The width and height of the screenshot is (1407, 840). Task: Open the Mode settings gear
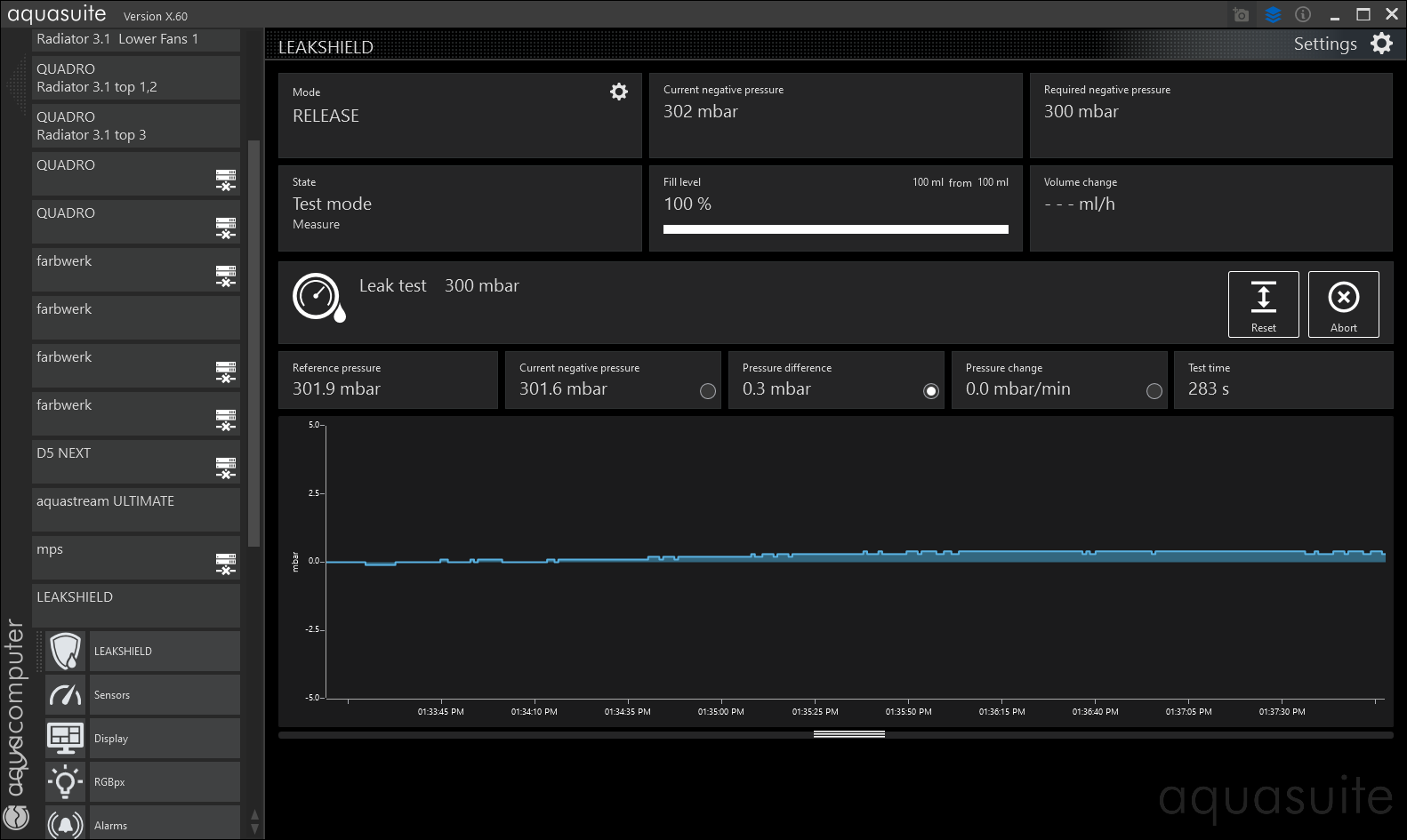coord(619,92)
